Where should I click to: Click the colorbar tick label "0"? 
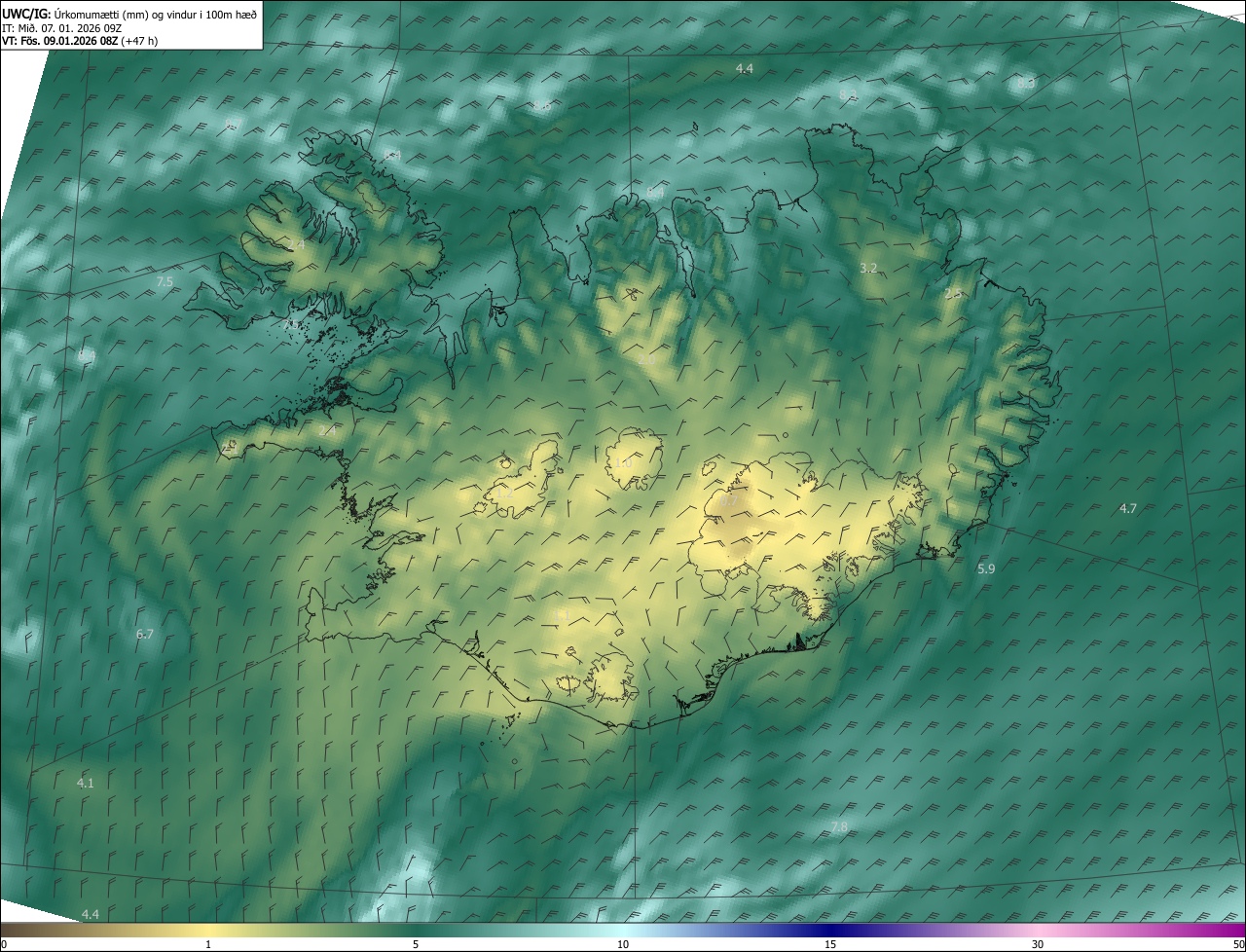coord(3,944)
